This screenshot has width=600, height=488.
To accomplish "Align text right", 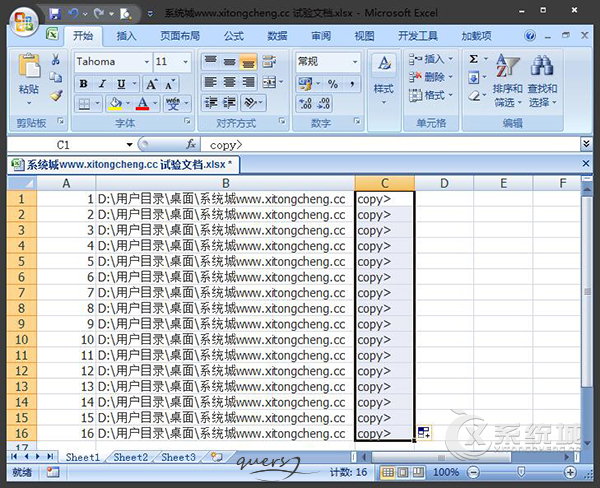I will (248, 82).
